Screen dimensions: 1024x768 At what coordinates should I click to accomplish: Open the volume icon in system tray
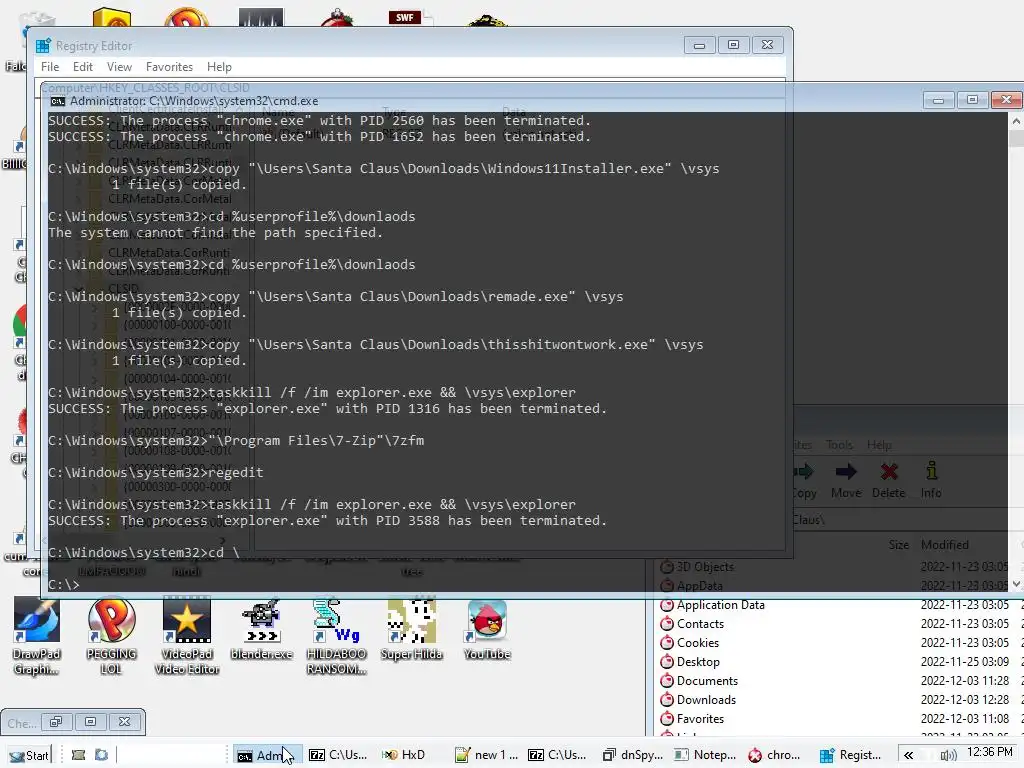(948, 755)
